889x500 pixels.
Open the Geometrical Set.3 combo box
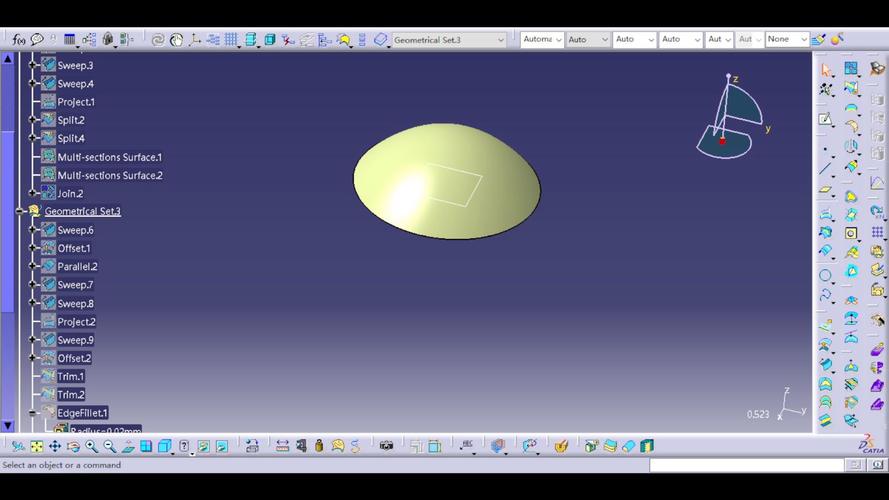(448, 40)
